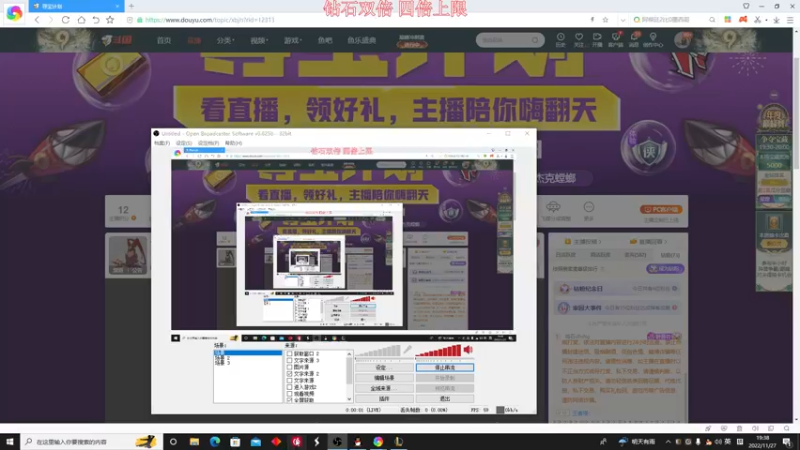Click the Windows taskbar search box
This screenshot has width=800, height=450.
[90, 441]
